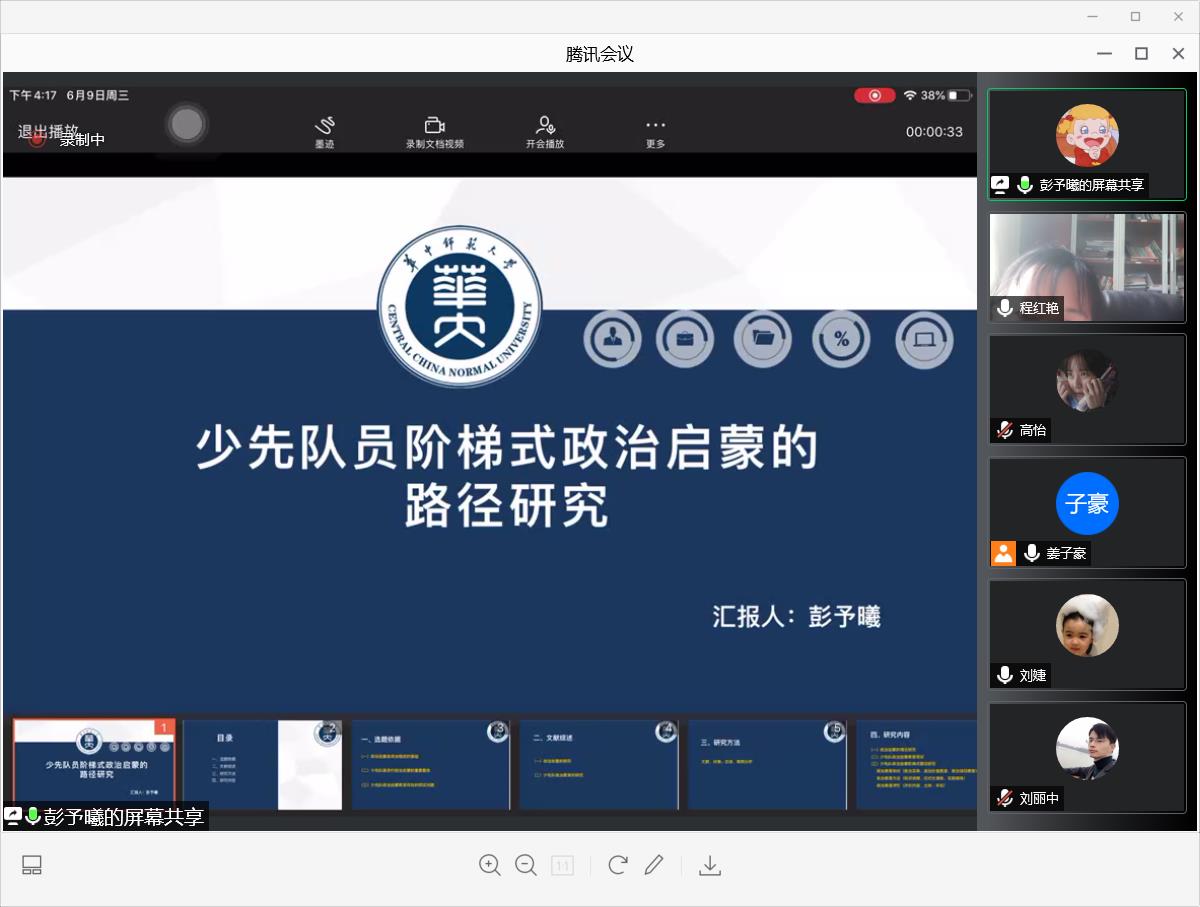Rotate the image with the rotate icon

coord(618,865)
